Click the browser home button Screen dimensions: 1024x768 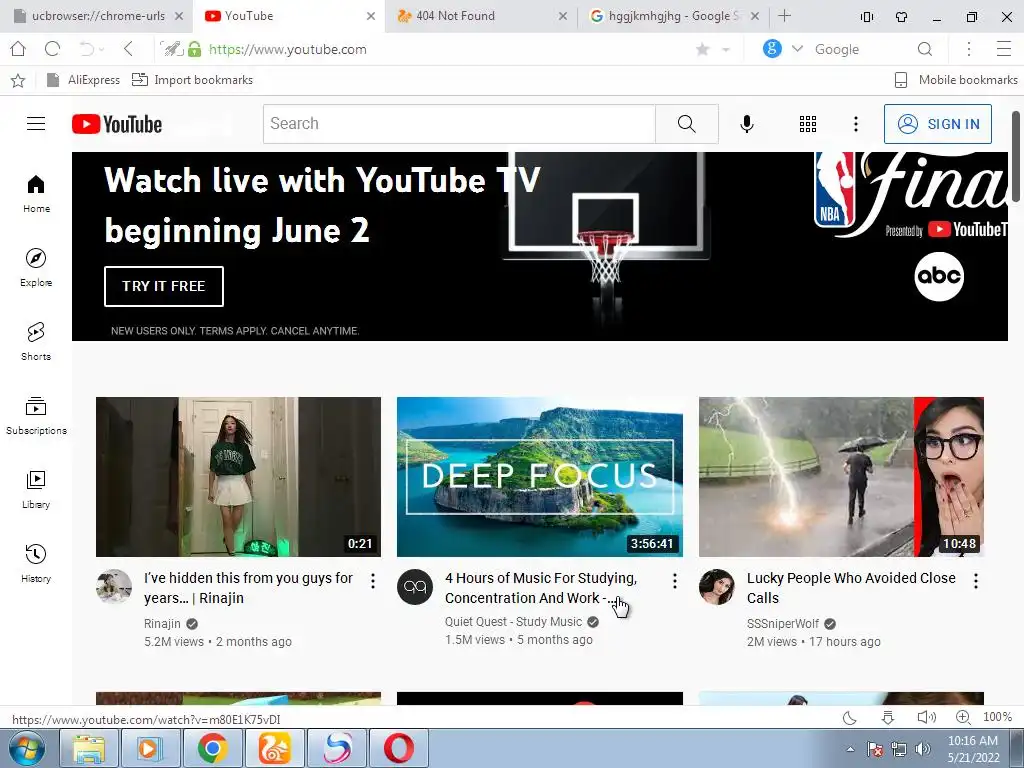tap(18, 49)
